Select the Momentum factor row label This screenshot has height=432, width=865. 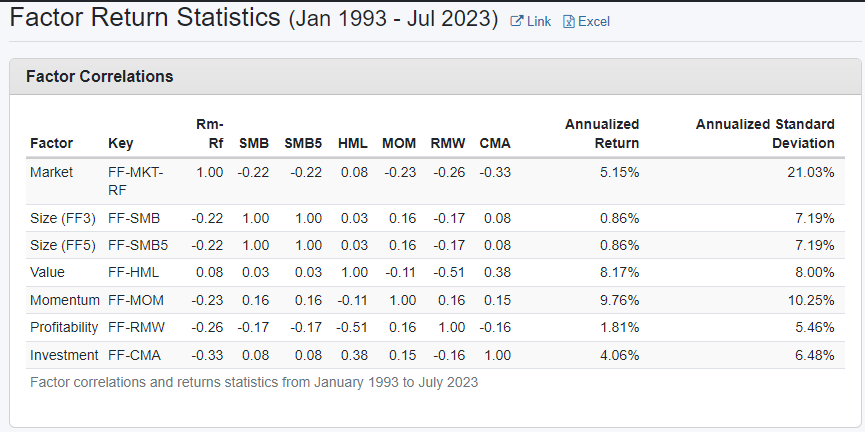(x=65, y=301)
